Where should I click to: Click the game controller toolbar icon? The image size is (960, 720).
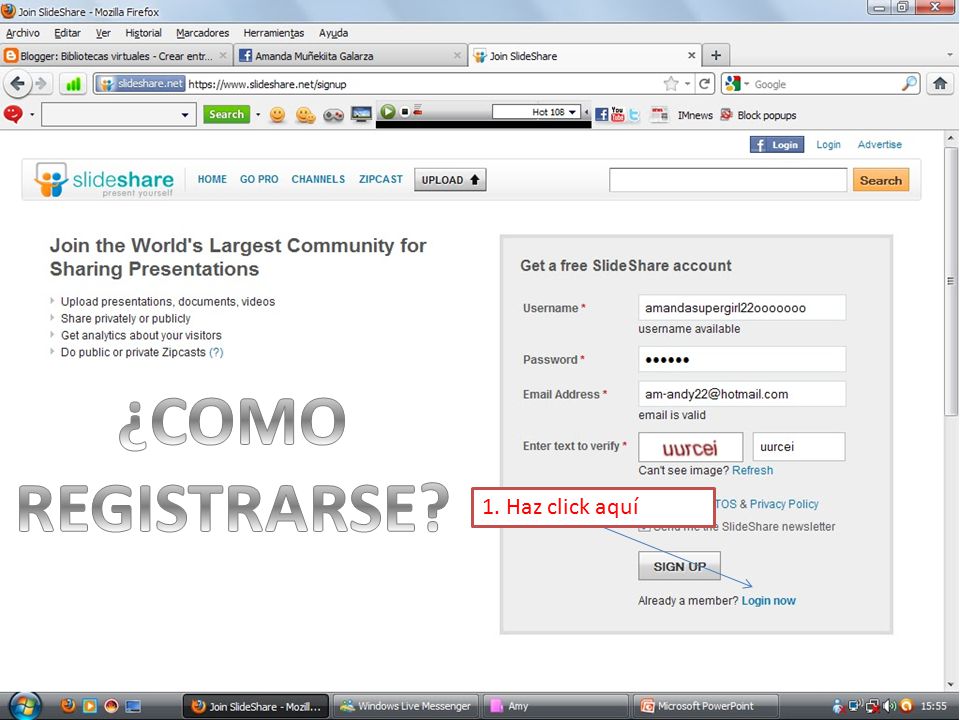click(x=333, y=114)
